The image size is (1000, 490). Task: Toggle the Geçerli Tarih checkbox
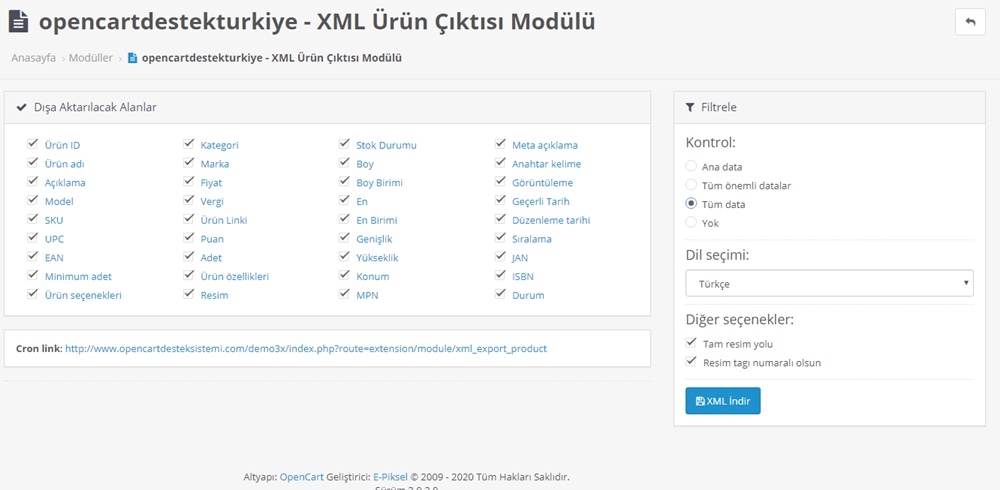click(x=501, y=200)
